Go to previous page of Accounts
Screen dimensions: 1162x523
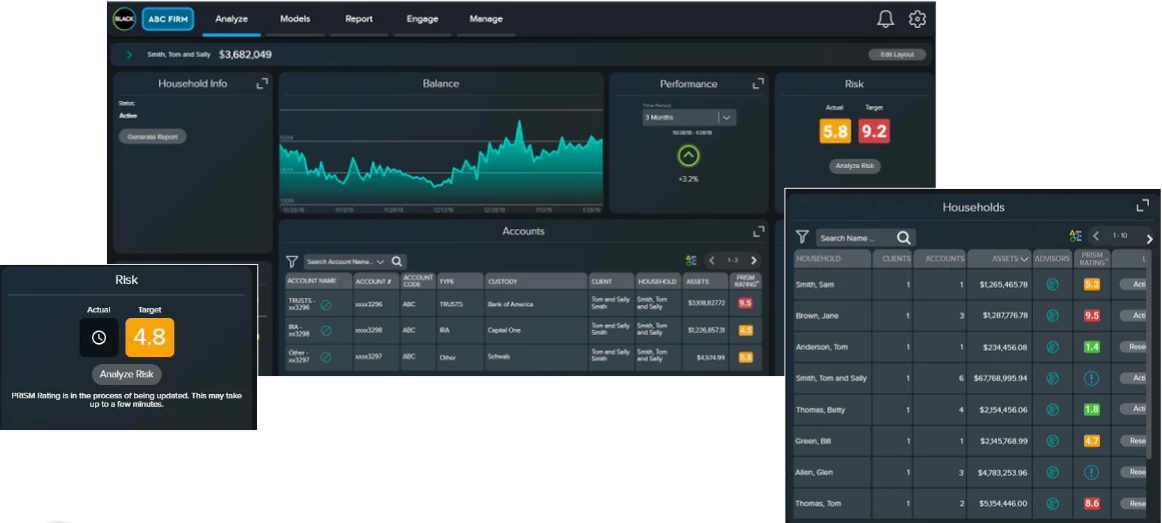point(712,261)
